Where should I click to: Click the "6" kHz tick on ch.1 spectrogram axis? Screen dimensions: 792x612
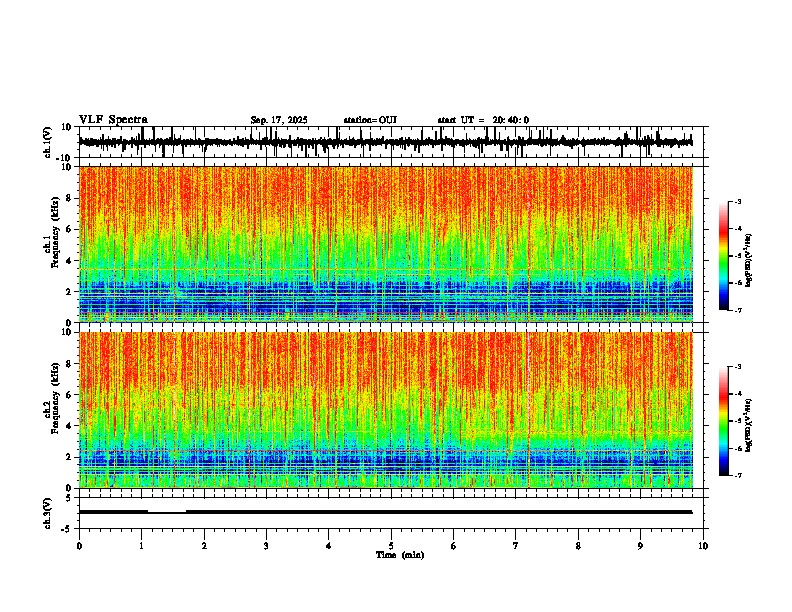point(70,229)
